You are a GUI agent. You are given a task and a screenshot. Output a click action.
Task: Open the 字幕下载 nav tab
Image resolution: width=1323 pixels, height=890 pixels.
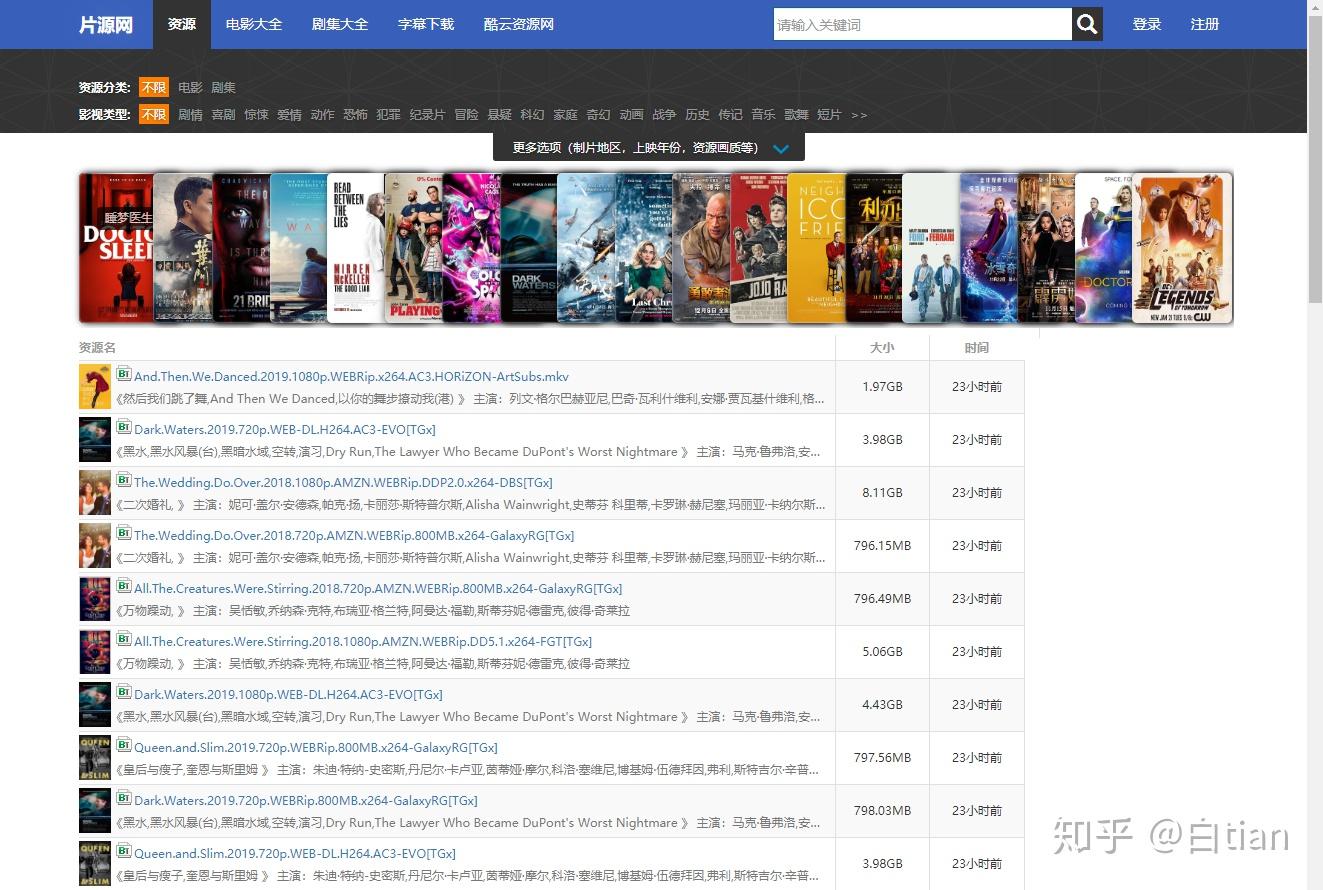click(426, 24)
